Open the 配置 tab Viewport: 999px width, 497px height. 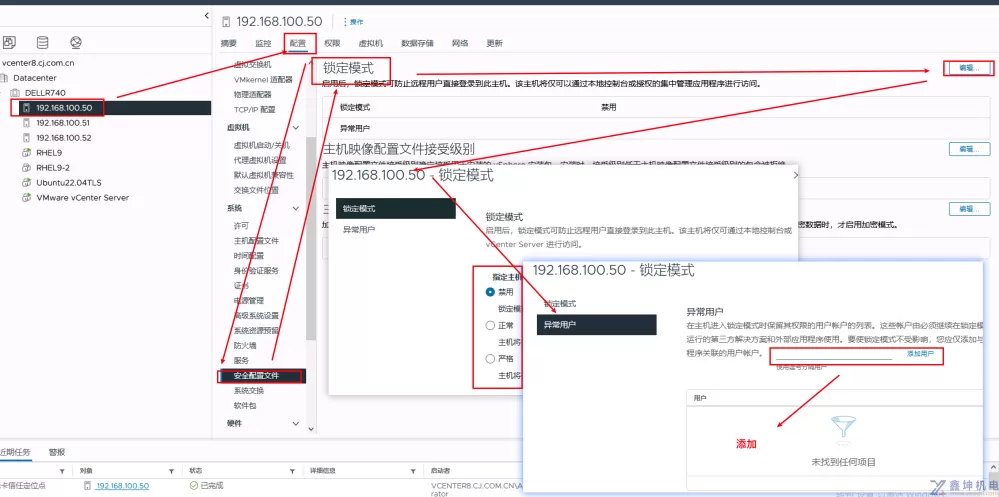(298, 43)
